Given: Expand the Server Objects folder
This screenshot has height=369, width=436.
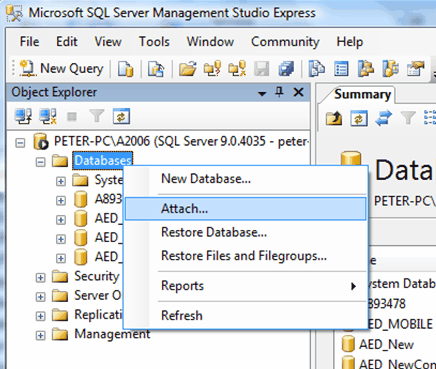Looking at the screenshot, I should pos(40,297).
